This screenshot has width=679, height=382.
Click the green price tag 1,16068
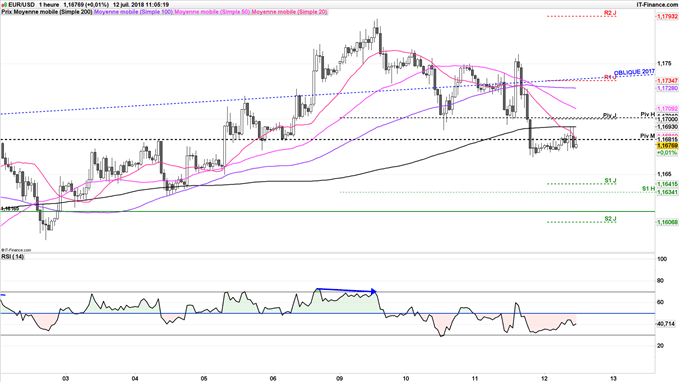click(x=667, y=222)
